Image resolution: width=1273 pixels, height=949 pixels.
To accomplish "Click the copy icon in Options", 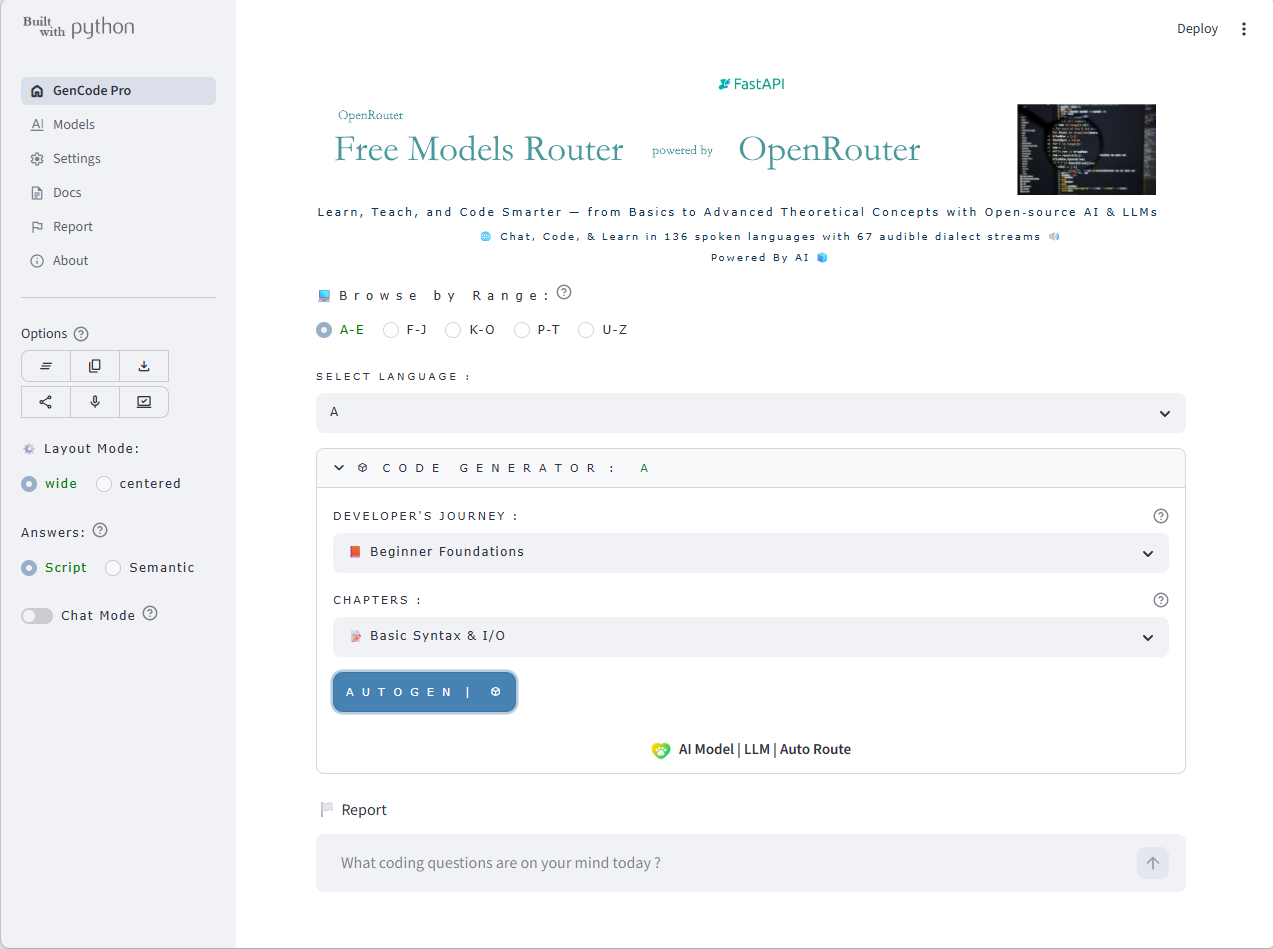I will [x=95, y=366].
